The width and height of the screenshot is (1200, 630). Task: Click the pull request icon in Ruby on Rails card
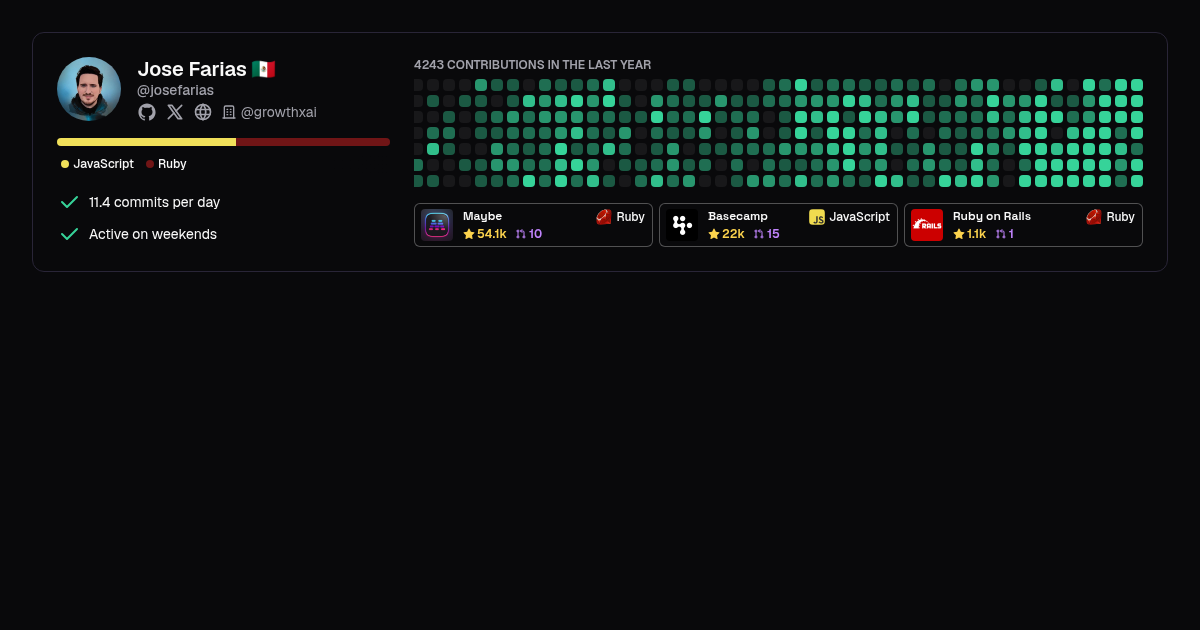click(1001, 234)
